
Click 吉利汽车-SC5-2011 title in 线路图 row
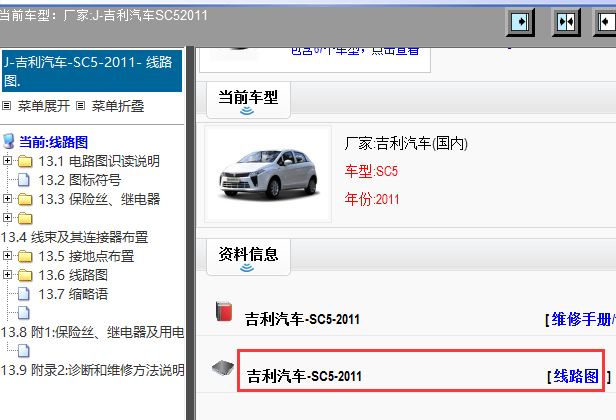(x=304, y=376)
